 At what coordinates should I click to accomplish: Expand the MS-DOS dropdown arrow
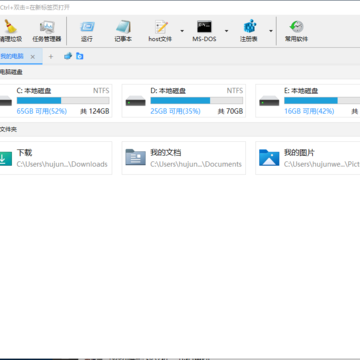[226, 31]
